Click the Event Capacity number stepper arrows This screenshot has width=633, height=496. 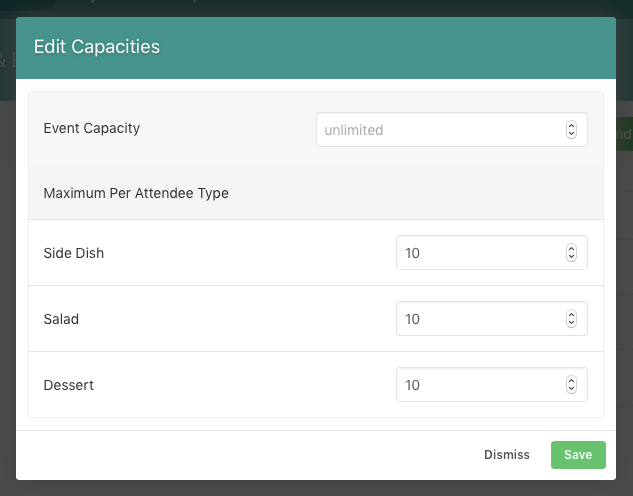click(x=571, y=130)
